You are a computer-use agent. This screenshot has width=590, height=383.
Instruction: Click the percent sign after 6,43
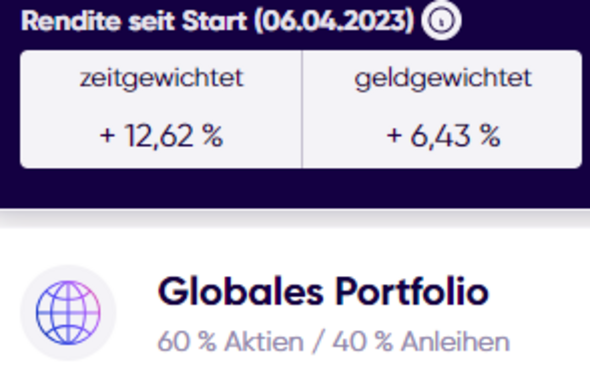coord(490,135)
